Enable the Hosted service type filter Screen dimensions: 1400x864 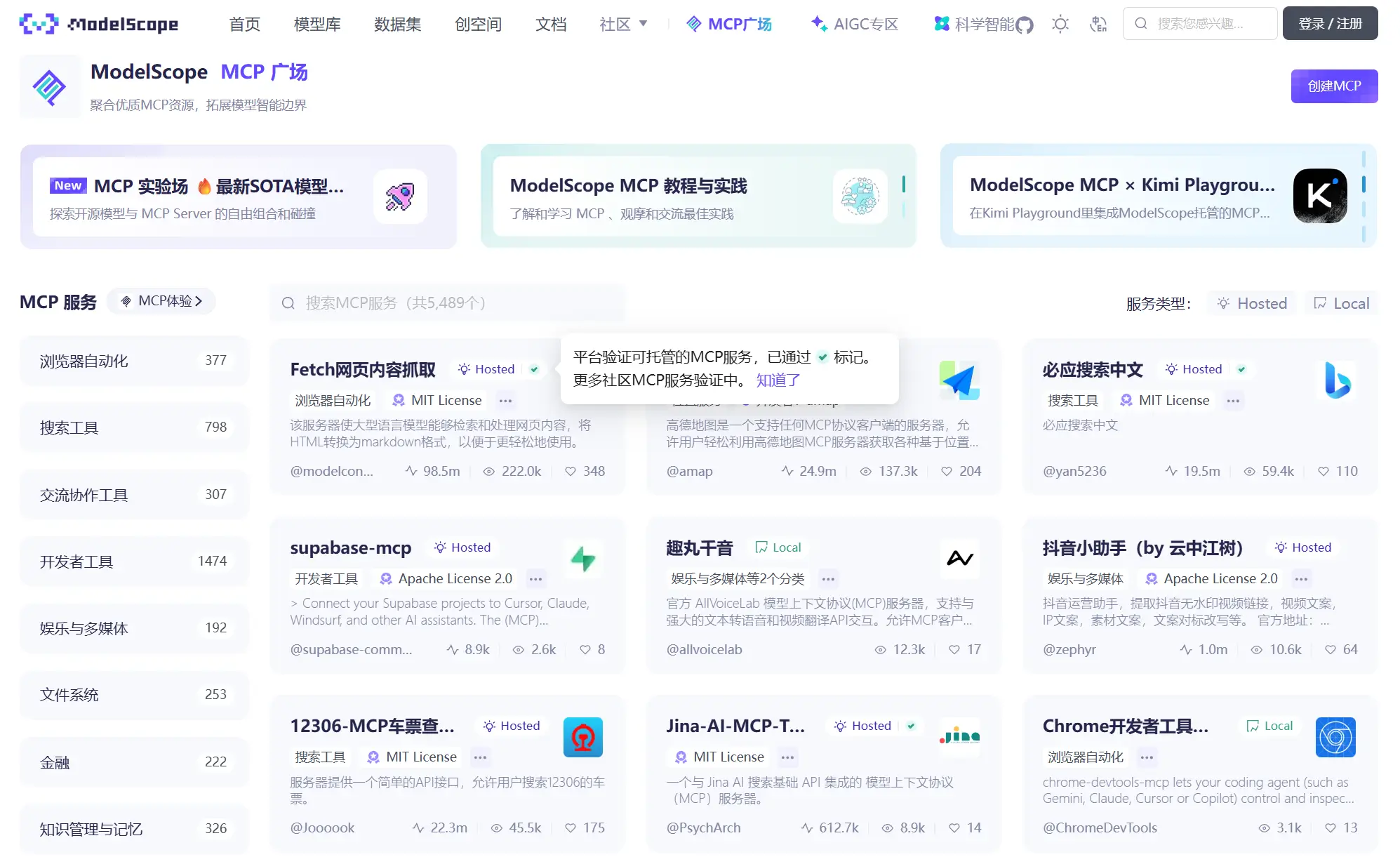click(x=1252, y=303)
